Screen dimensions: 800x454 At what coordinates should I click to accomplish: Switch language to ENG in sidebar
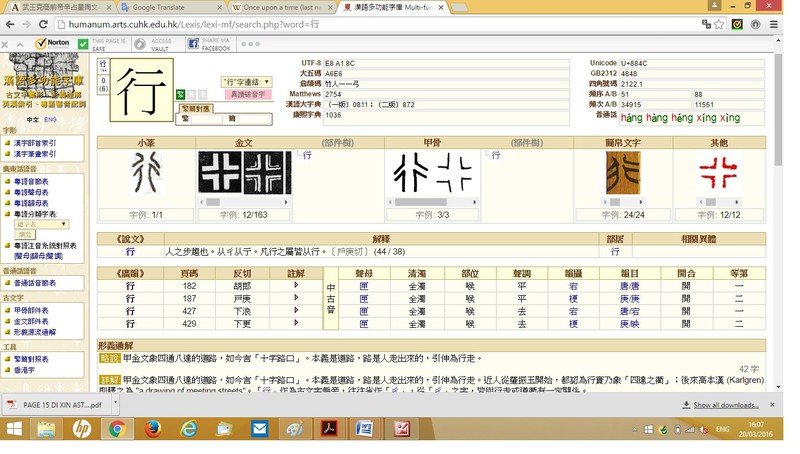point(50,119)
